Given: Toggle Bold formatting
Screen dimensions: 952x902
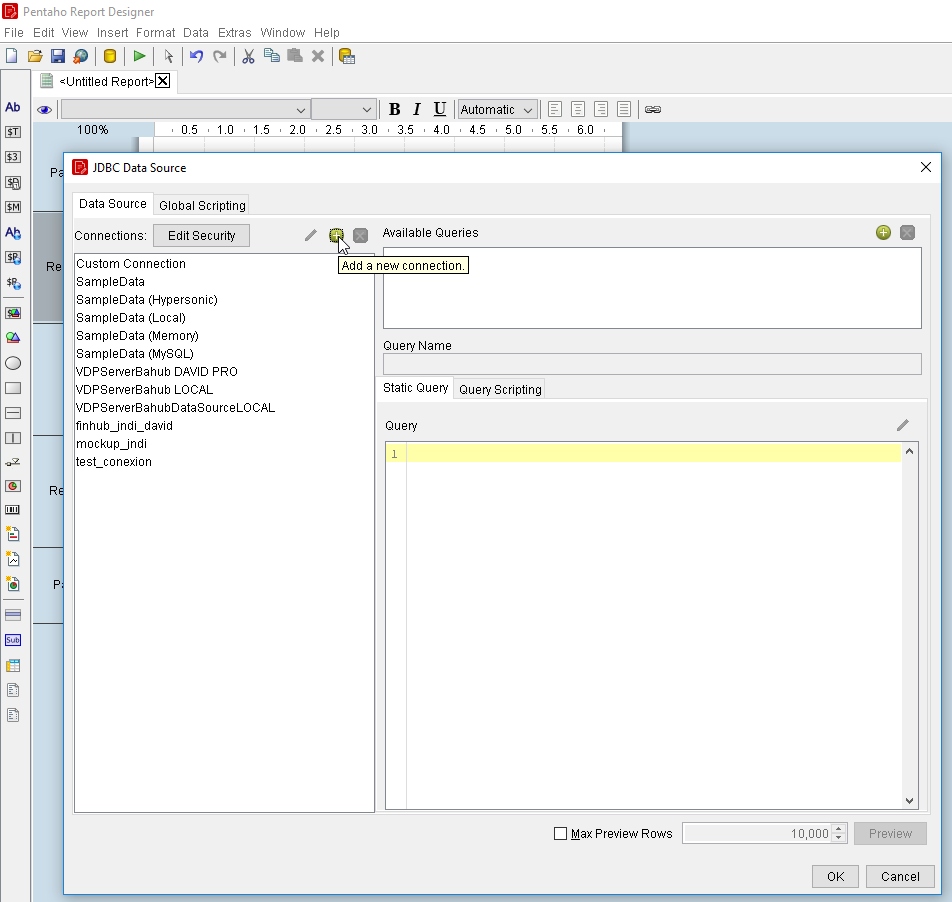Looking at the screenshot, I should click(x=395, y=109).
